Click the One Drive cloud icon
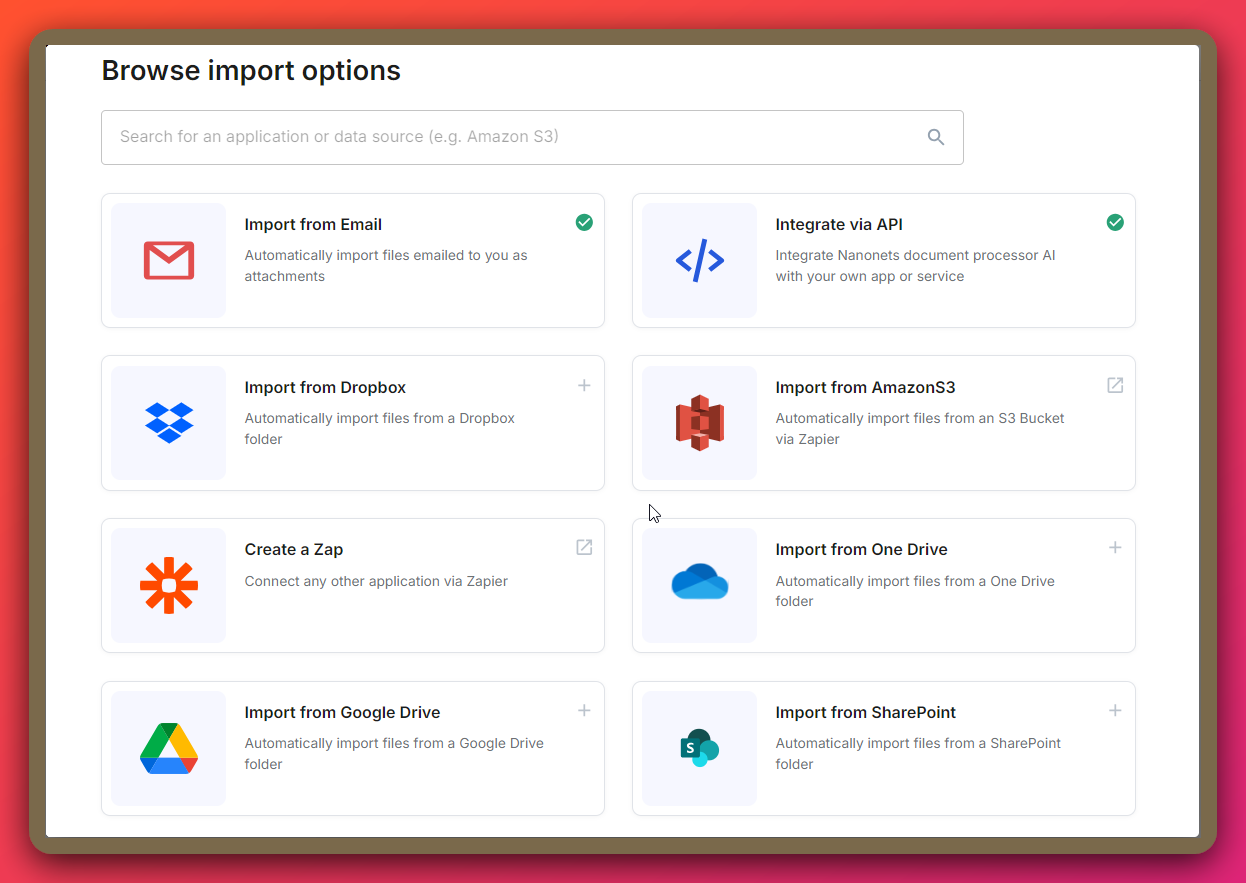Viewport: 1246px width, 883px height. tap(698, 586)
